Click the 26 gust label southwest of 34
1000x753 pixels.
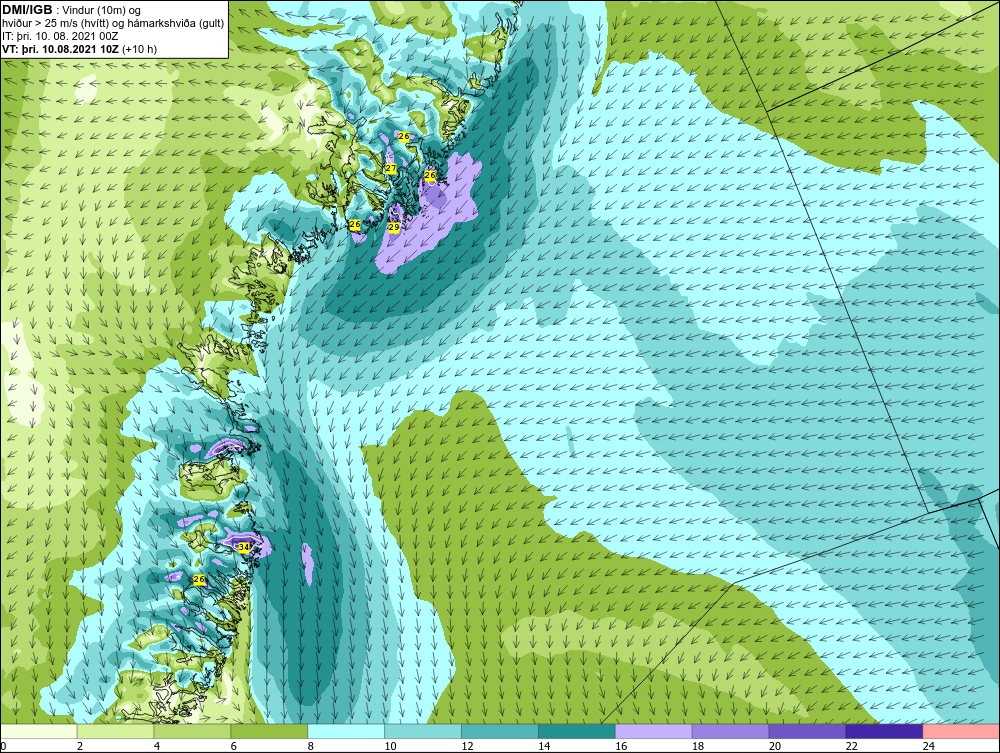[199, 579]
